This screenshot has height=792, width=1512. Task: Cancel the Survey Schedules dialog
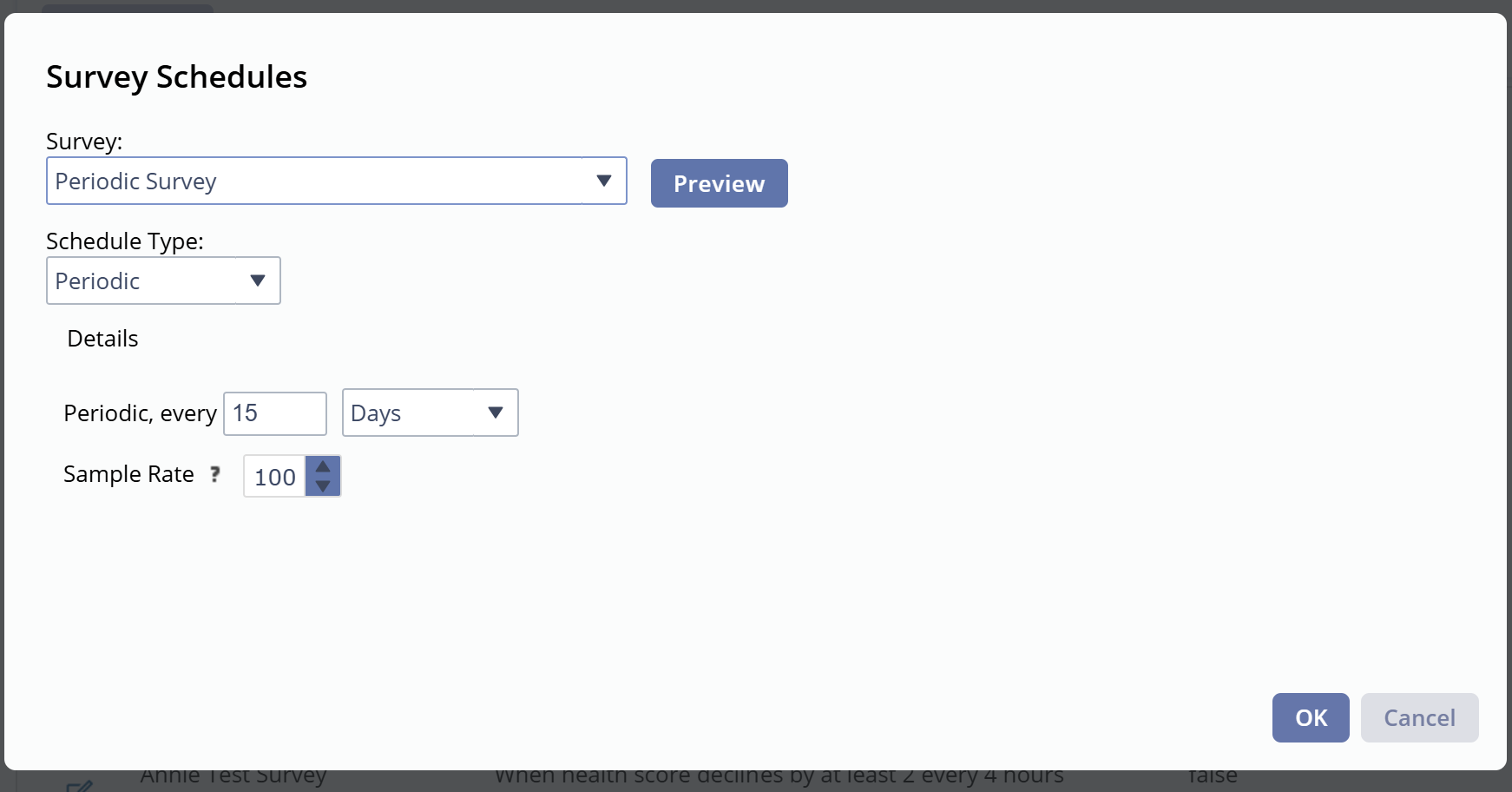[1419, 717]
